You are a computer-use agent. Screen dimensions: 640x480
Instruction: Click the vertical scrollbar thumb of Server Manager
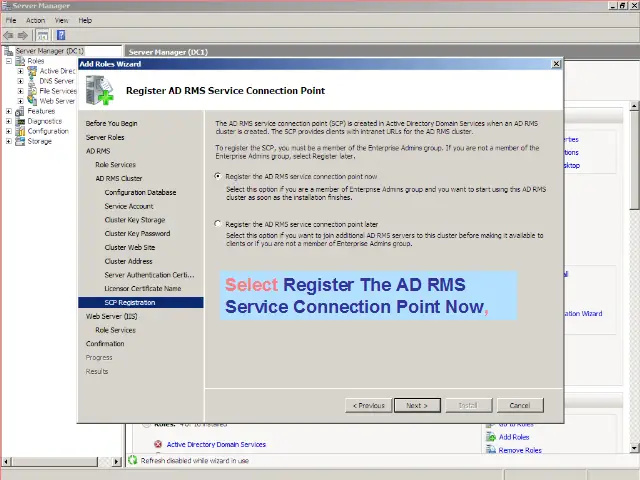pyautogui.click(x=634, y=161)
